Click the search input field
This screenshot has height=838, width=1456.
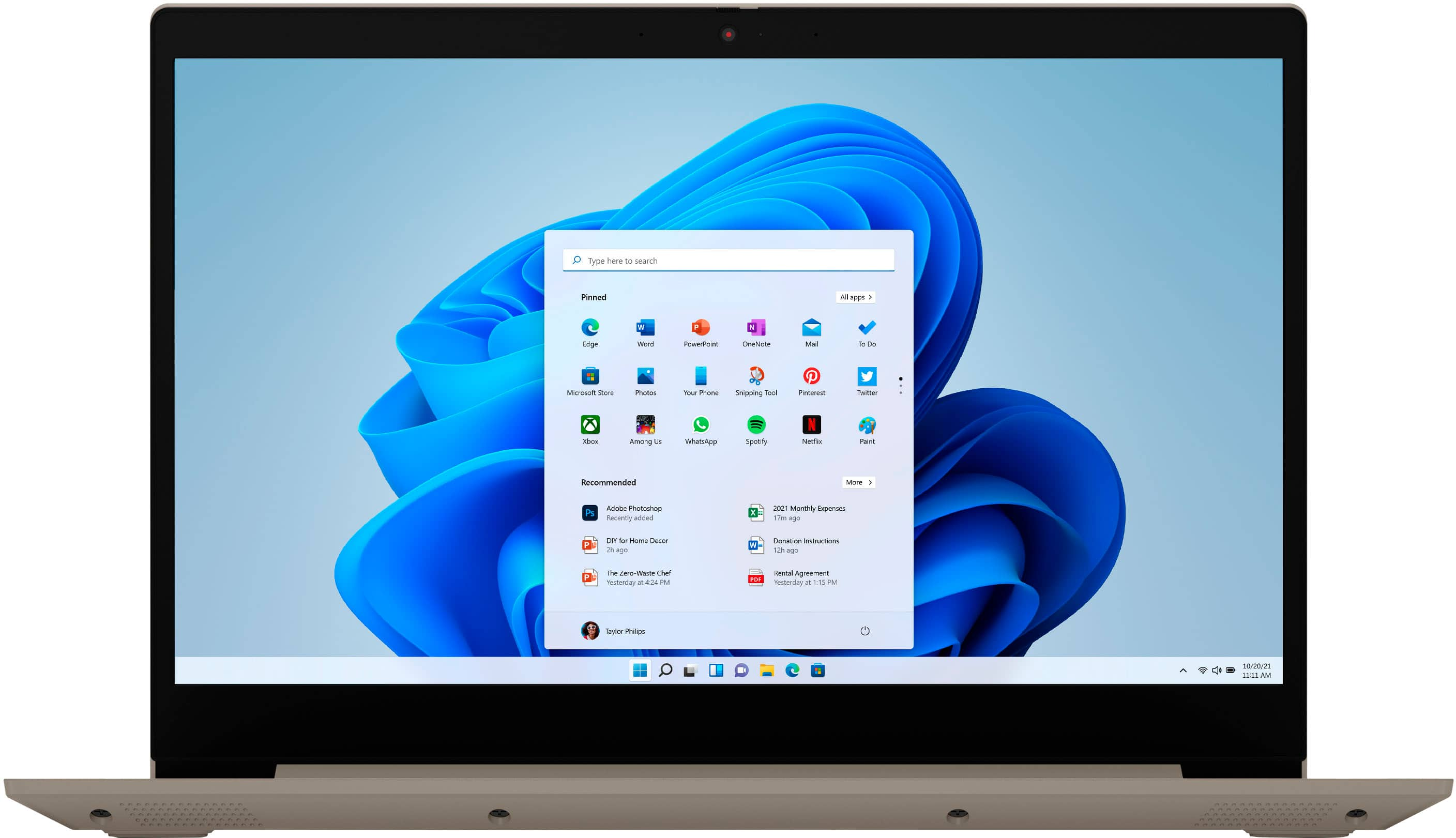728,260
